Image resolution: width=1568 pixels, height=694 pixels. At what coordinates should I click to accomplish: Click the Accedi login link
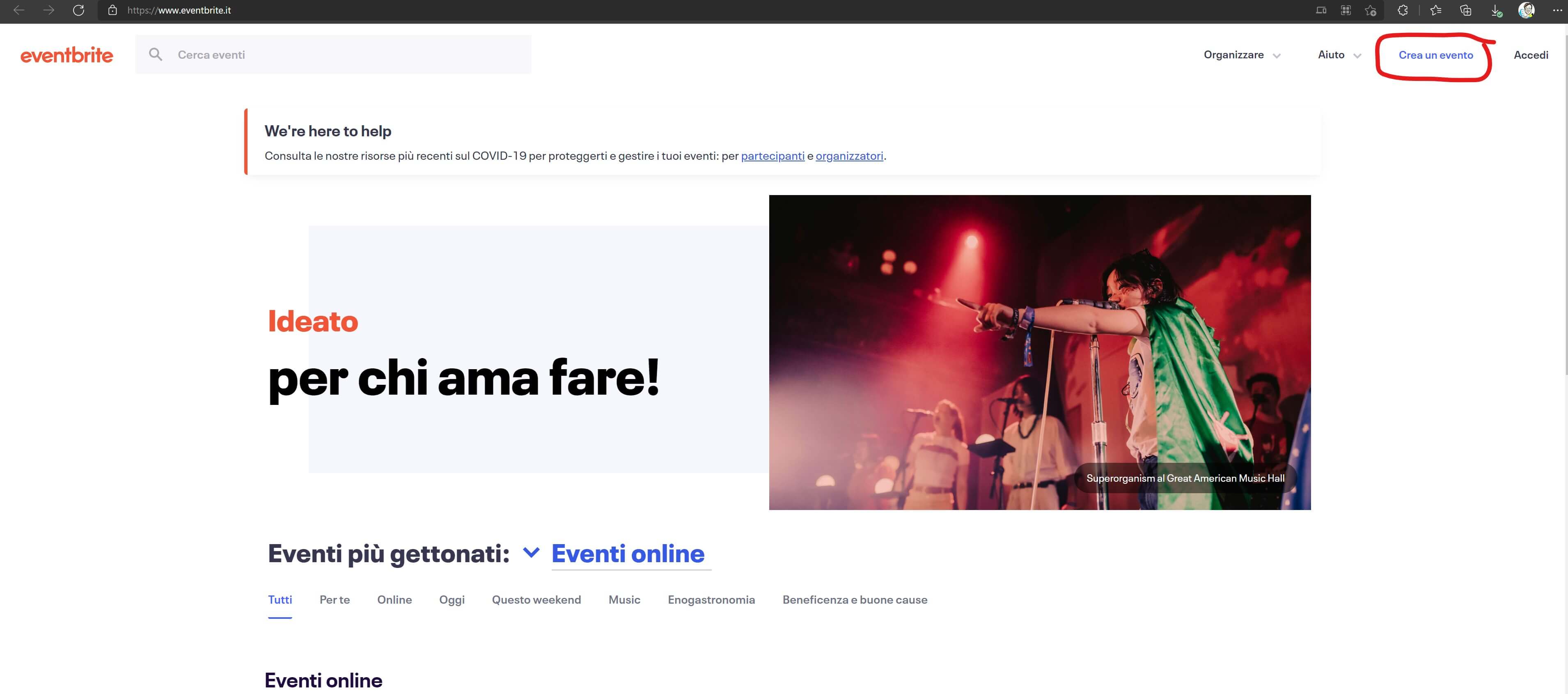click(x=1530, y=55)
